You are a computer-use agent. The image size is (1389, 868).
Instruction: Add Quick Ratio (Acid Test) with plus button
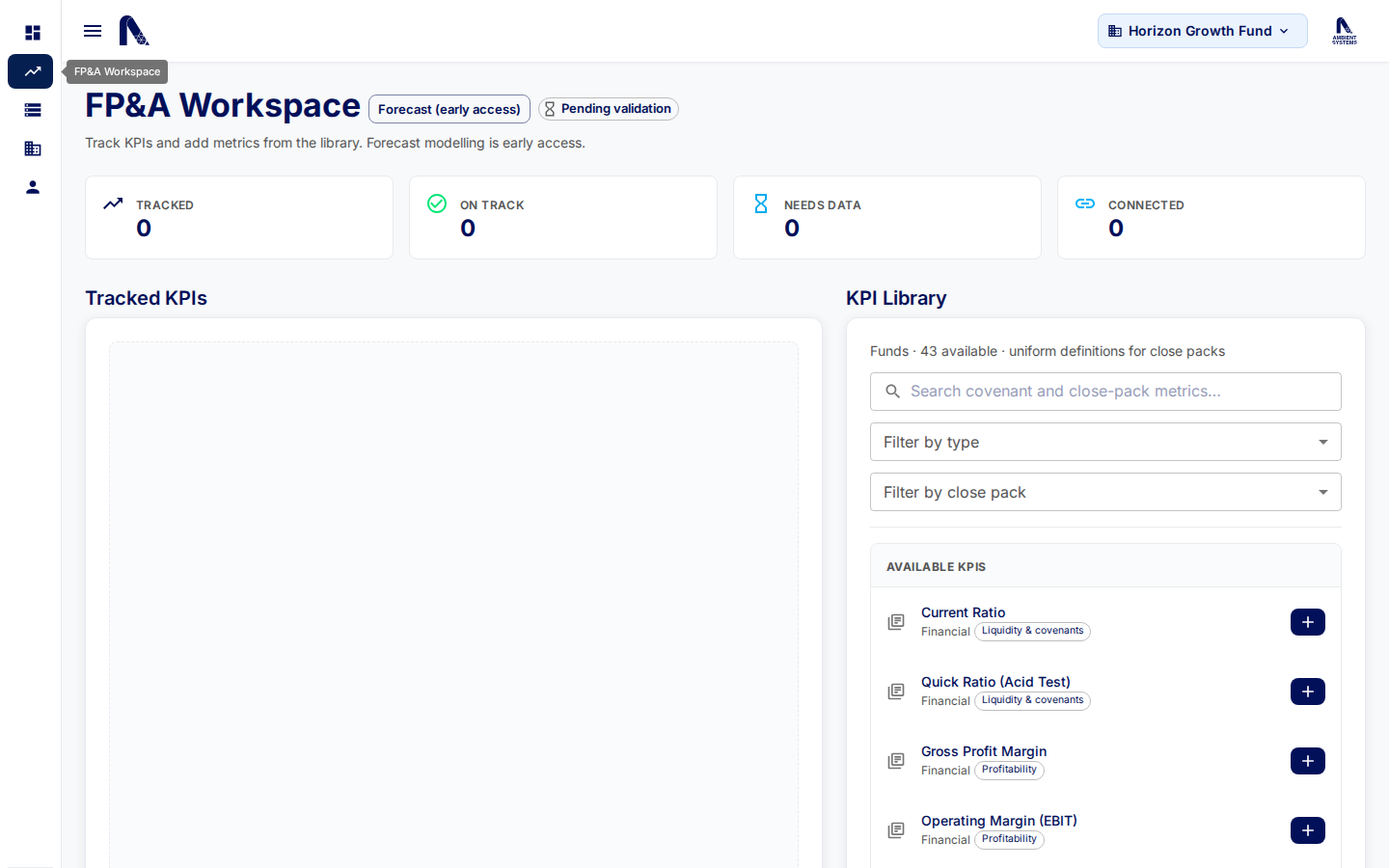pos(1308,692)
